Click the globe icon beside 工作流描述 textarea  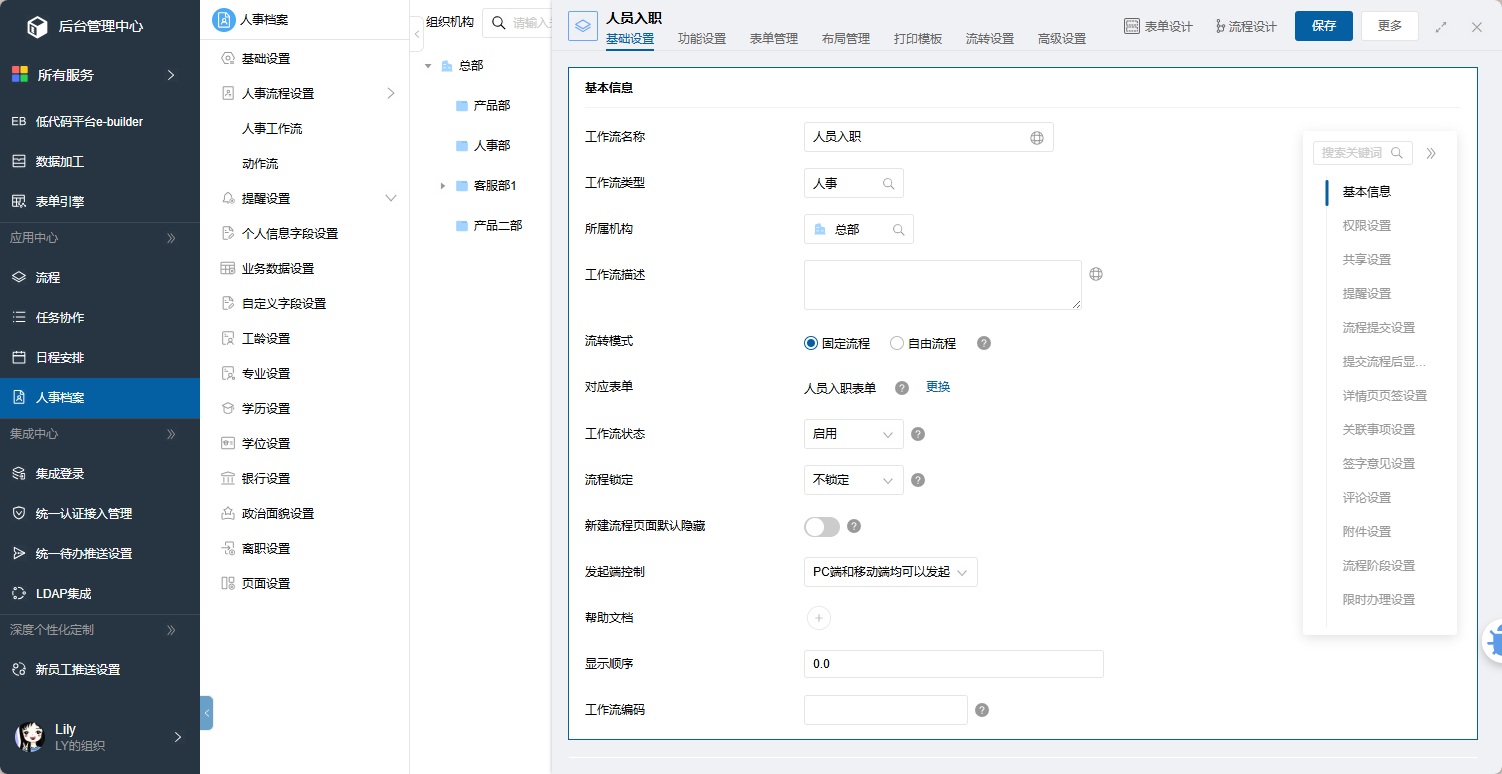(1096, 274)
